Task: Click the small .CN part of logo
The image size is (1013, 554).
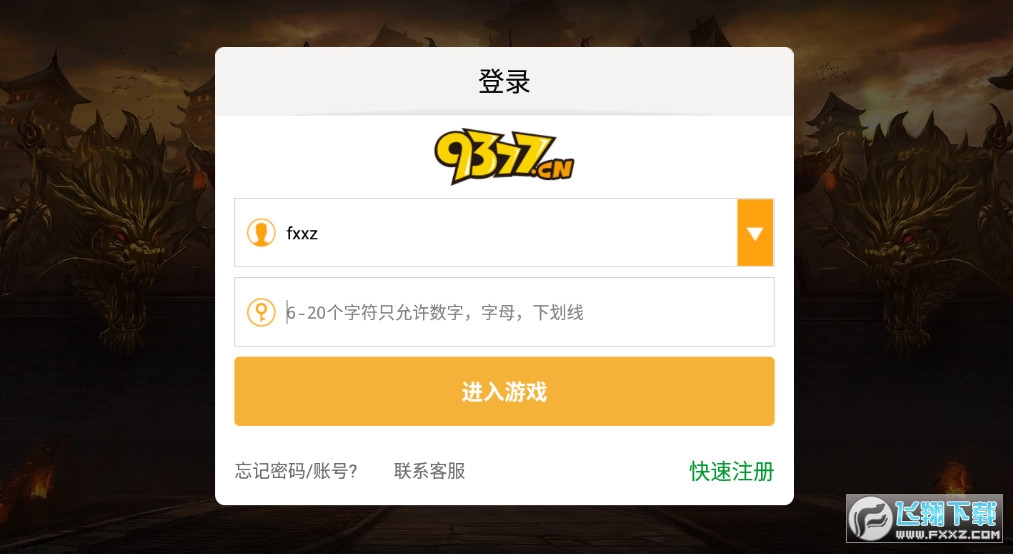Action: tap(553, 169)
